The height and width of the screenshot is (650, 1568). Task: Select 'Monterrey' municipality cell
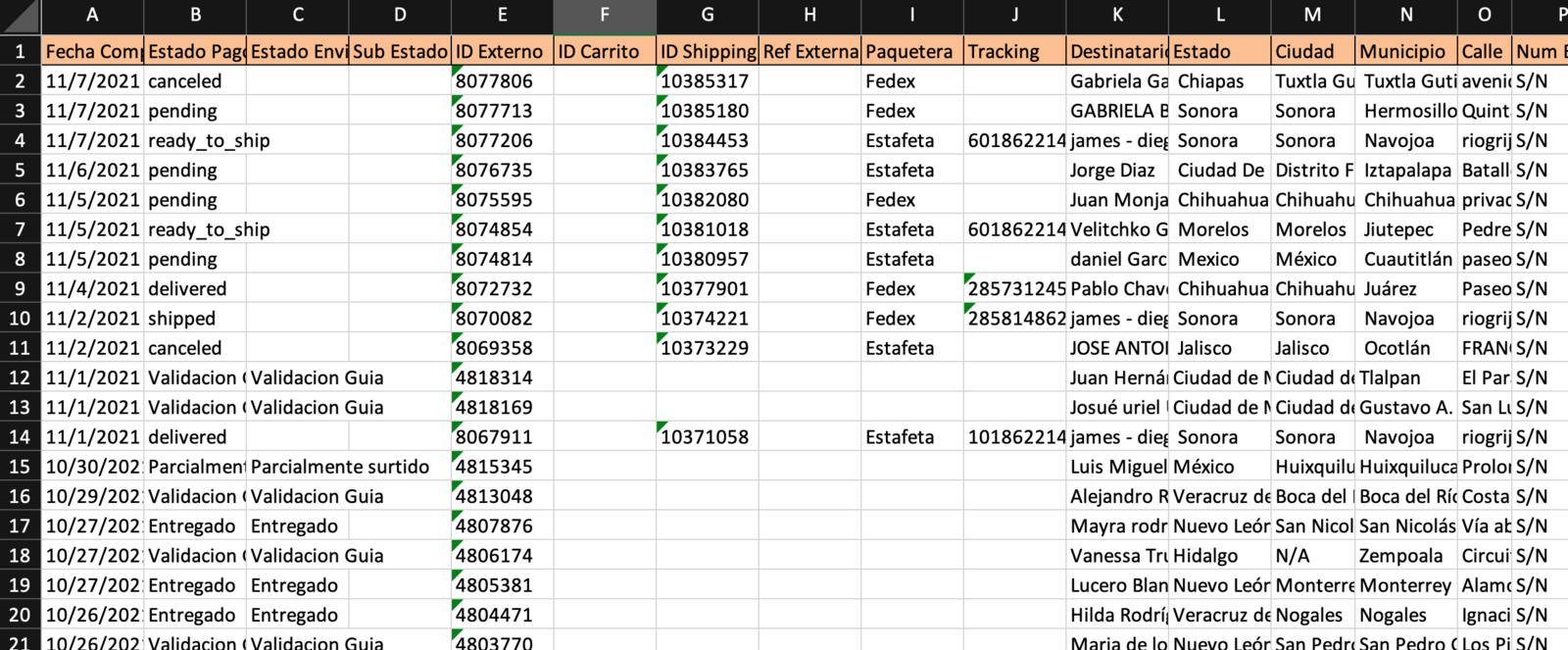pyautogui.click(x=1406, y=585)
